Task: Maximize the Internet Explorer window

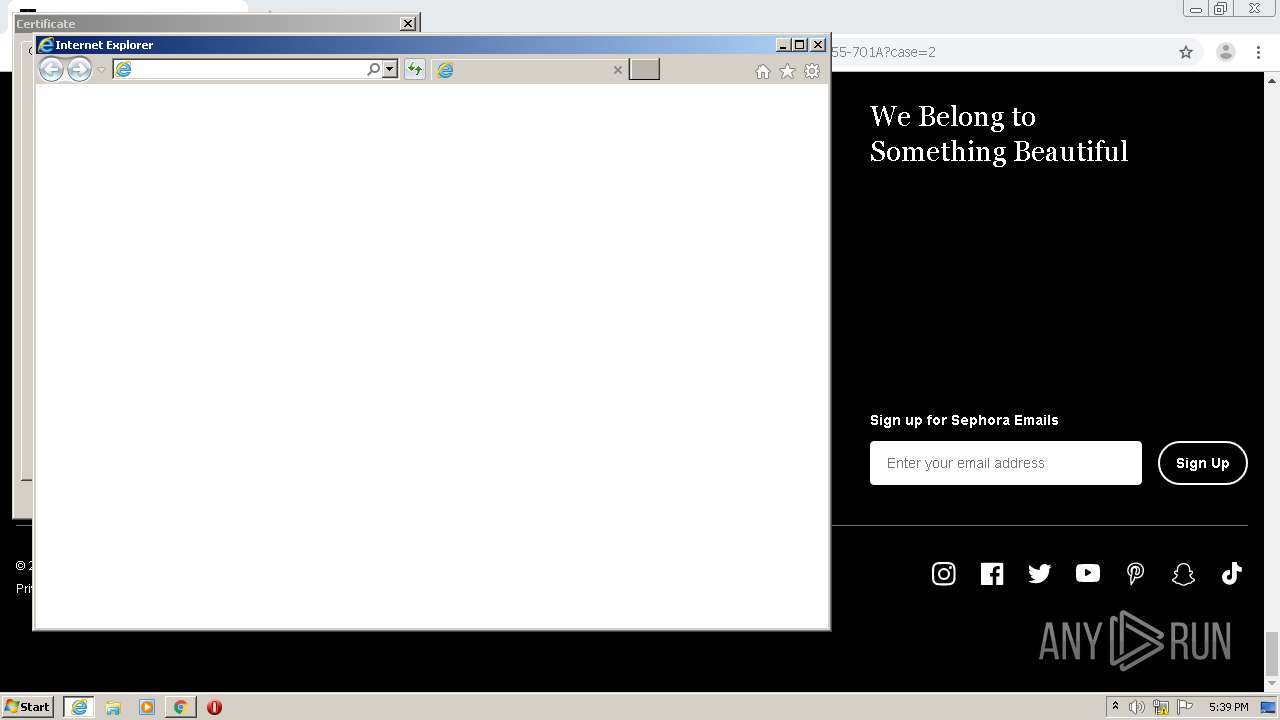Action: pyautogui.click(x=799, y=45)
